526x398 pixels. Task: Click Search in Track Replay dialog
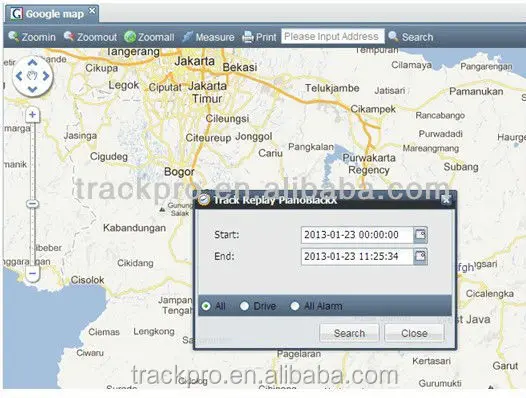tap(349, 333)
